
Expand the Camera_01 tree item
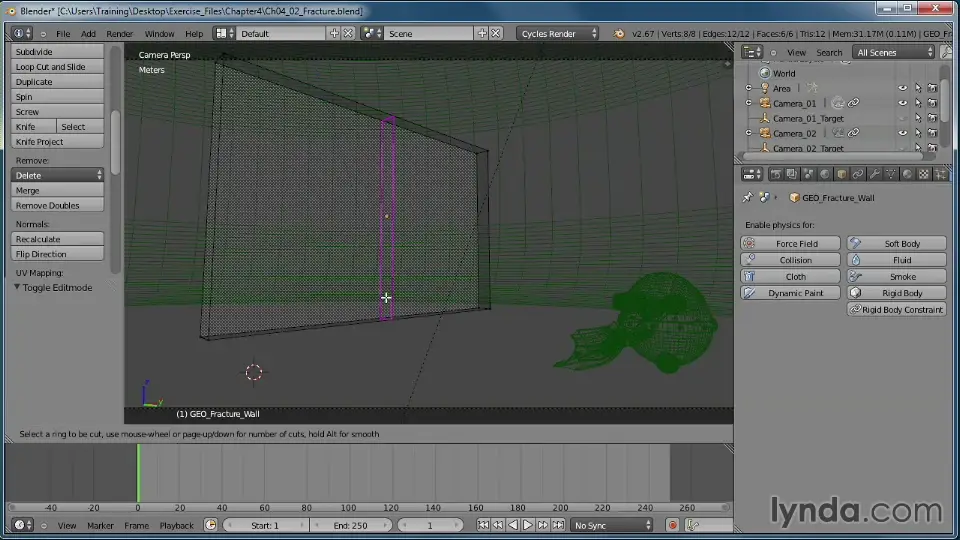pyautogui.click(x=749, y=103)
